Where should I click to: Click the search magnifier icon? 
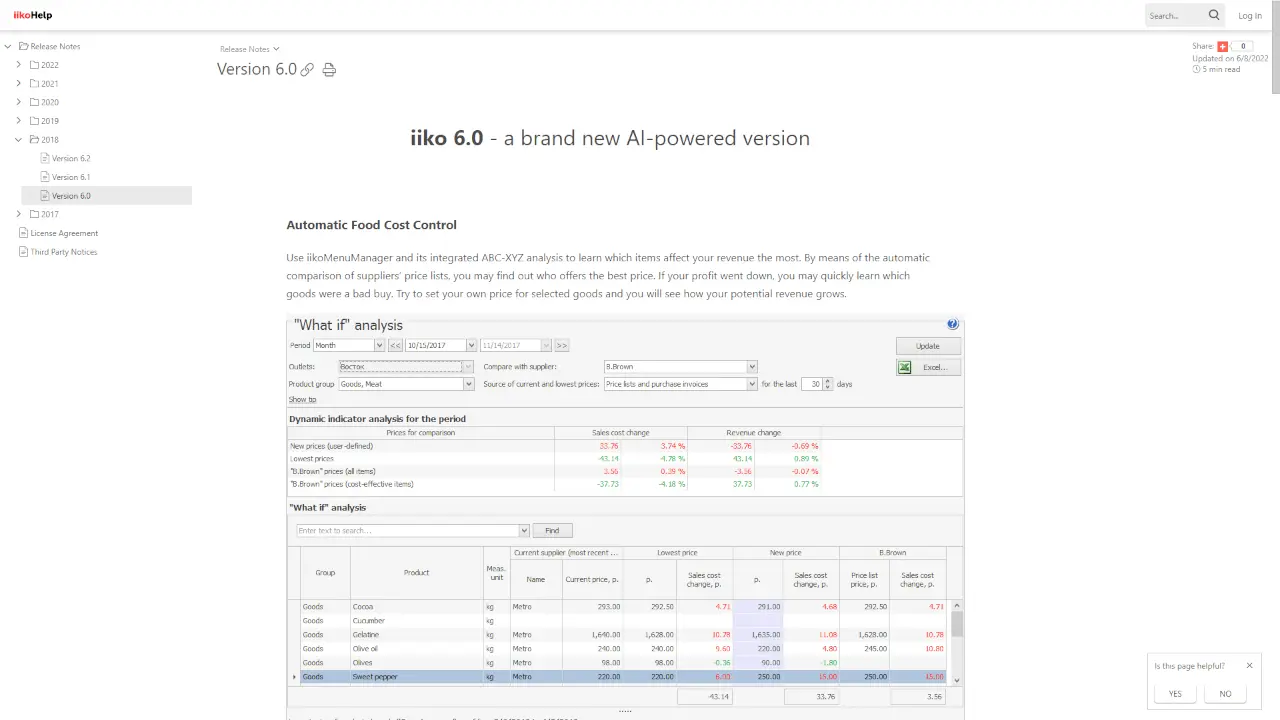click(x=1214, y=15)
